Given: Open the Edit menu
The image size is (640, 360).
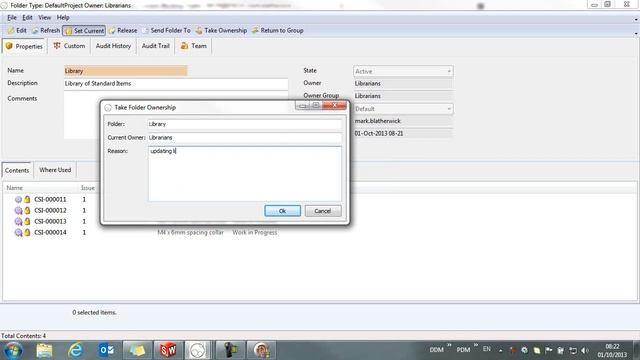Looking at the screenshot, I should pyautogui.click(x=27, y=18).
